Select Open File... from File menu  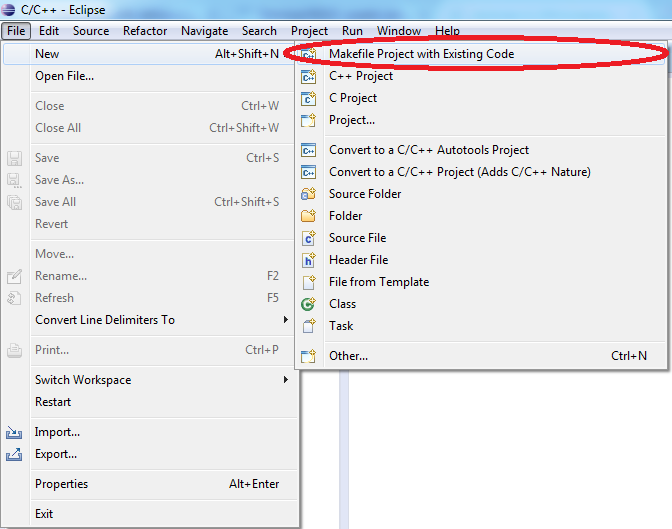tap(64, 76)
